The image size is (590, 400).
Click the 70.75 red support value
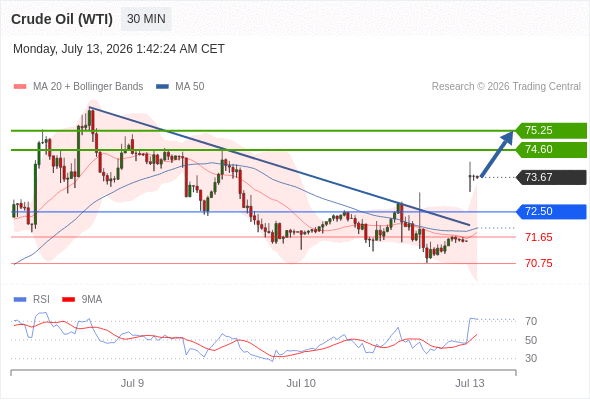(x=538, y=263)
